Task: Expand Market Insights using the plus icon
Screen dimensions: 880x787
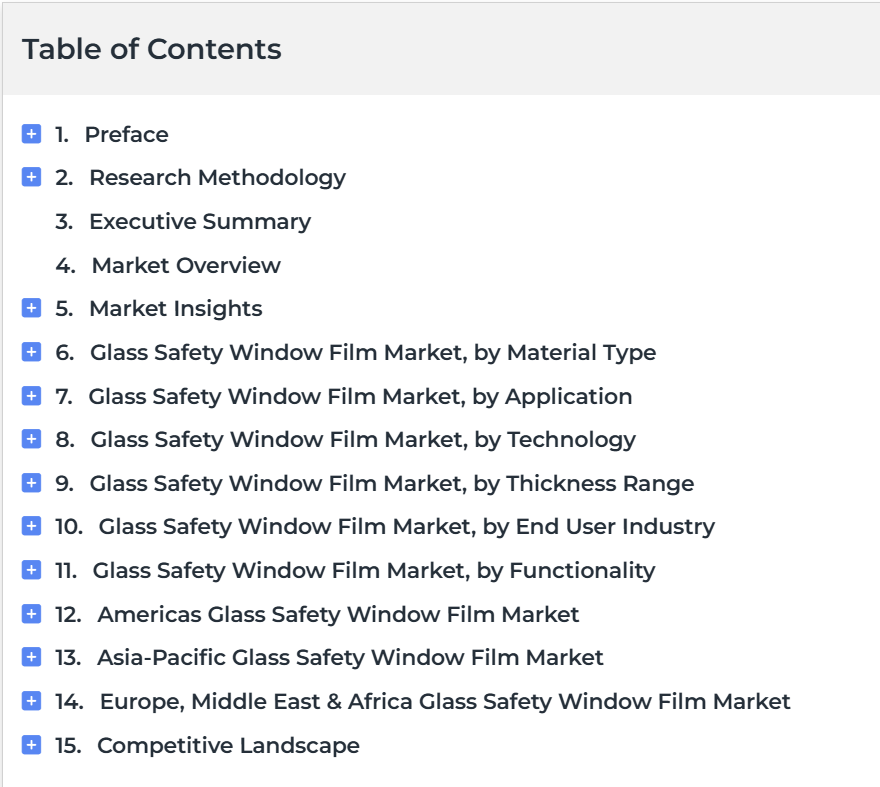Action: pyautogui.click(x=31, y=308)
